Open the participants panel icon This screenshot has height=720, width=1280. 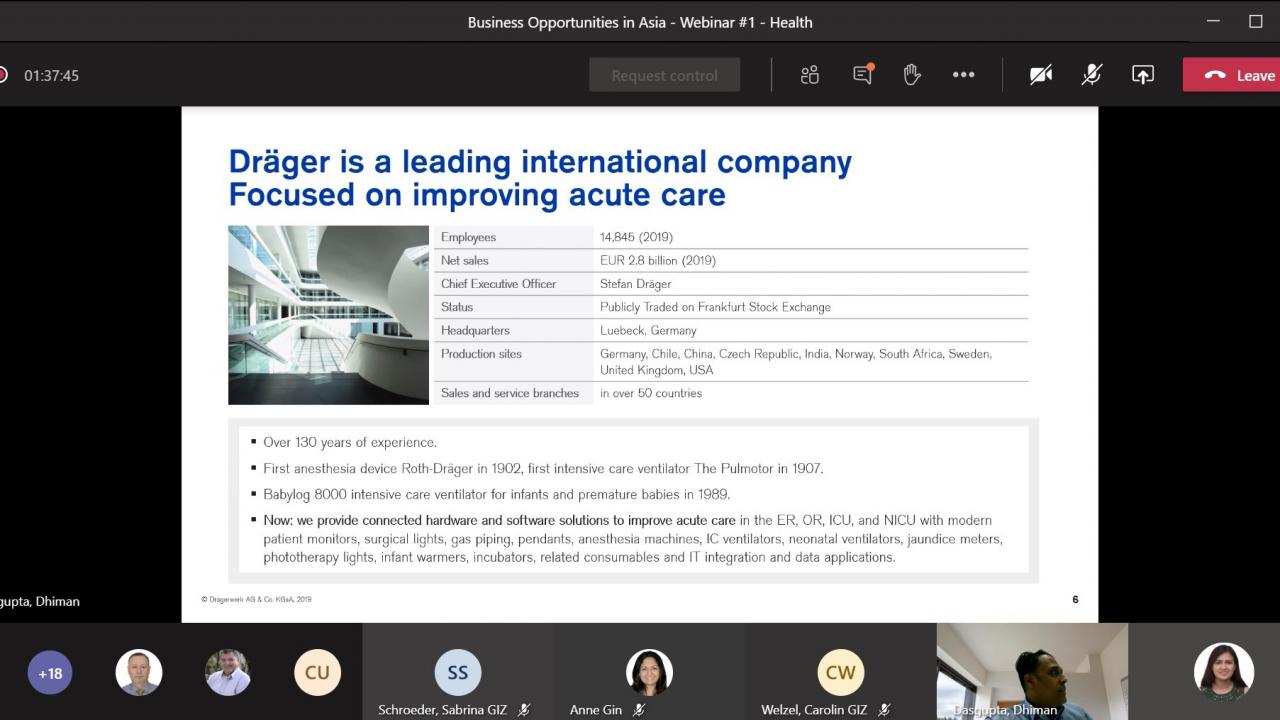[x=810, y=75]
